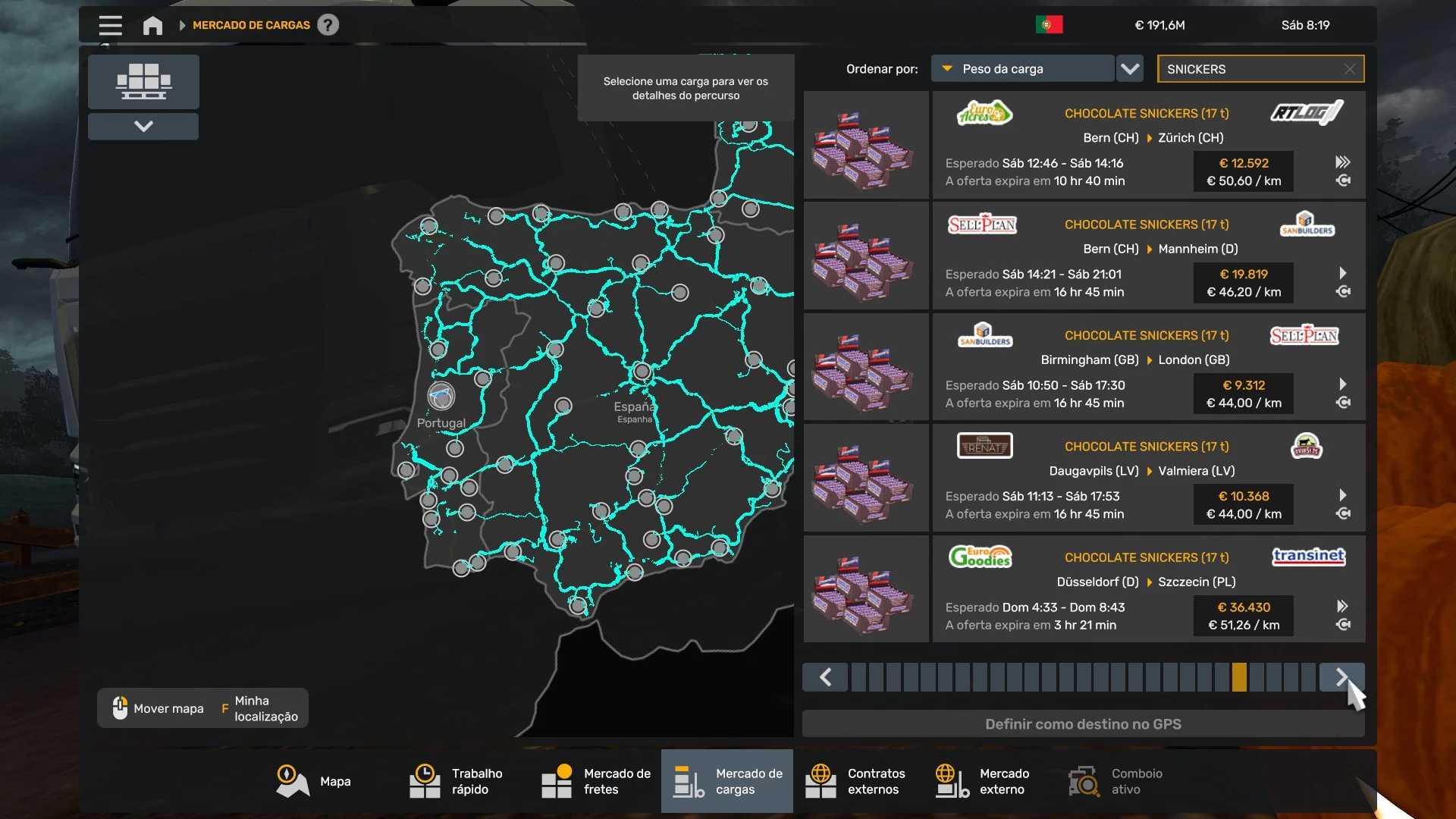The image size is (1456, 819).
Task: Open the Mercado de fretes tab
Action: click(x=596, y=781)
